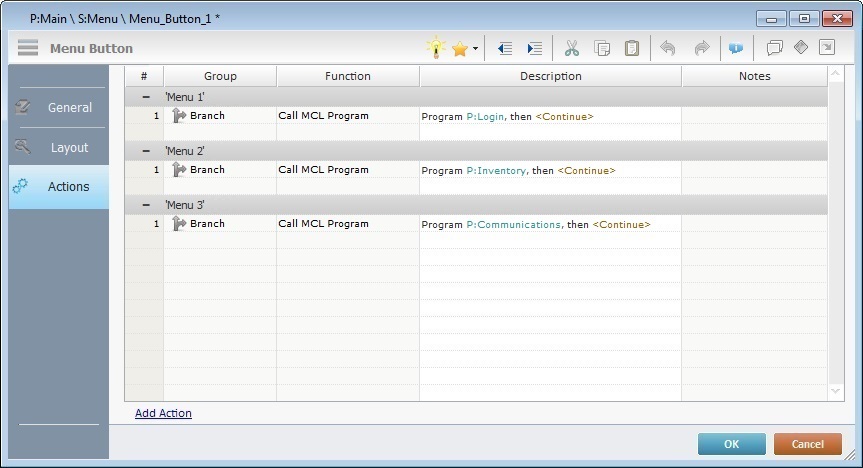Click the decrease indent icon
This screenshot has height=468, width=863.
[504, 48]
